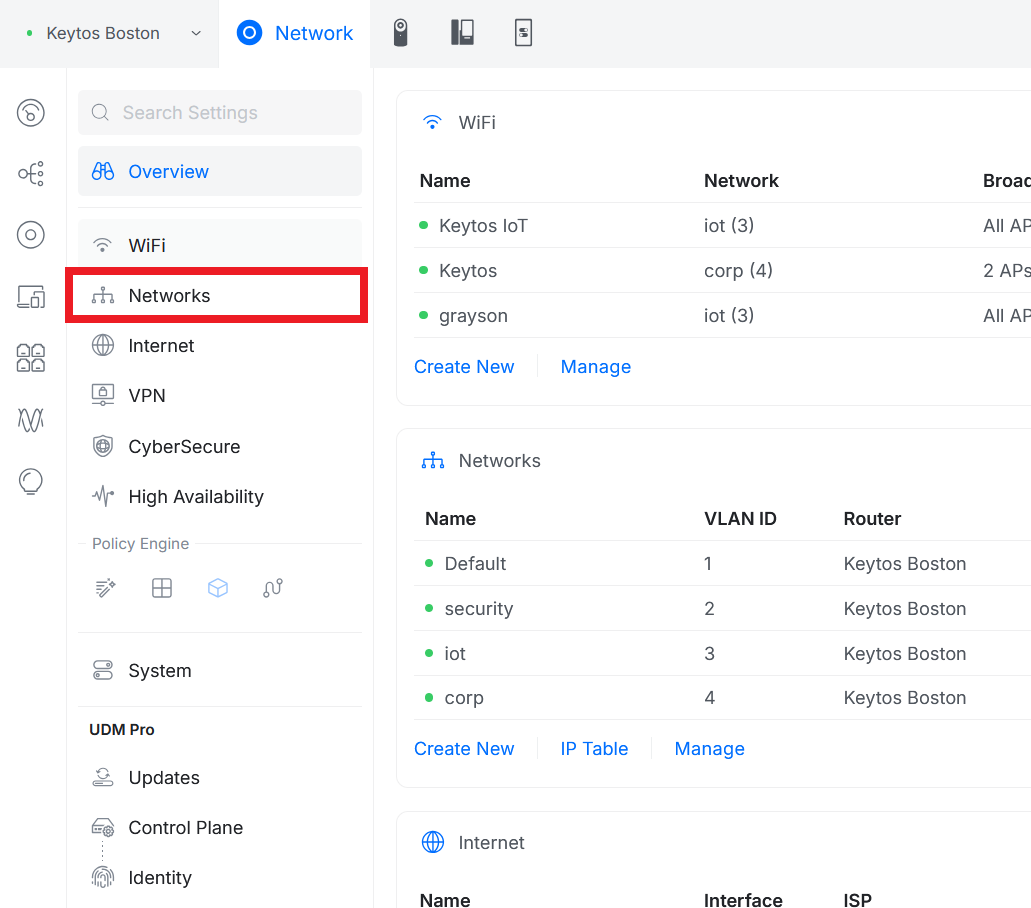Click the WiFi card header icon
The height and width of the screenshot is (908, 1031).
(433, 122)
